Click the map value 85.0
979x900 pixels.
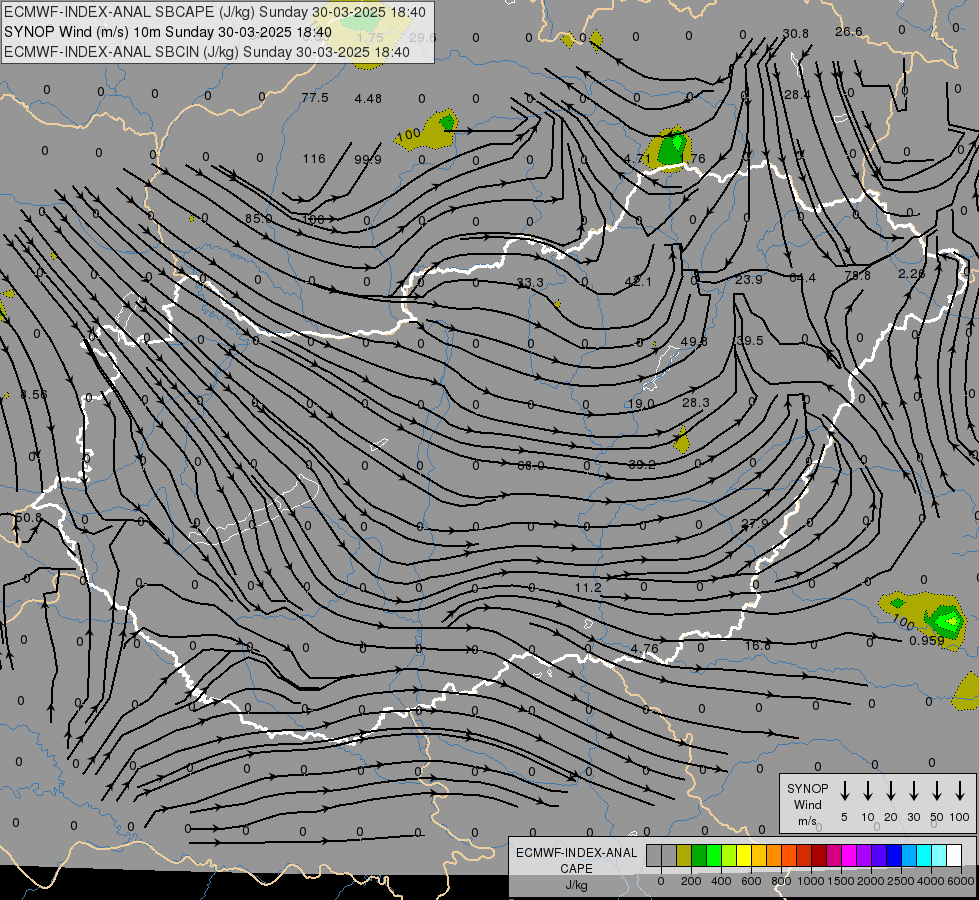coord(258,219)
